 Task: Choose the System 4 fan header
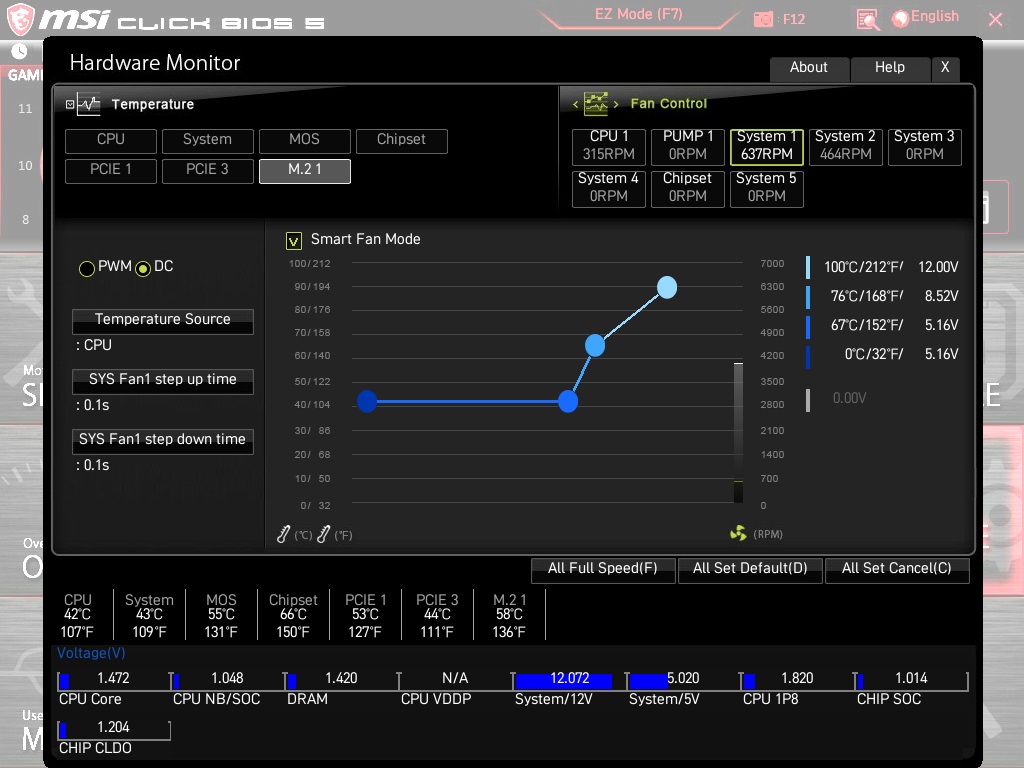click(609, 188)
